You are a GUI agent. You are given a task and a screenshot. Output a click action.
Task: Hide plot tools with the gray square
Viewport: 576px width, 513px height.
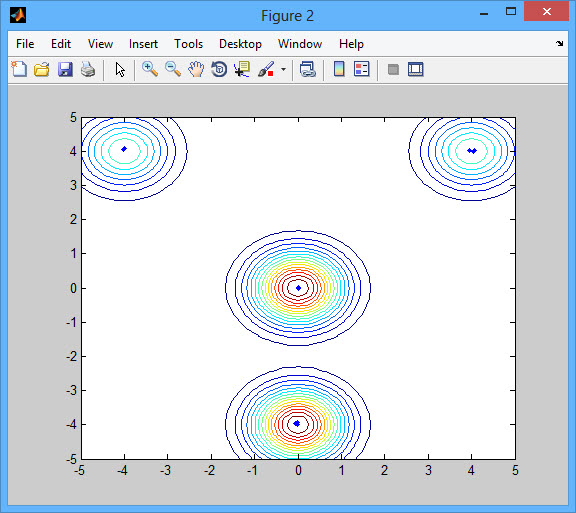[x=393, y=69]
